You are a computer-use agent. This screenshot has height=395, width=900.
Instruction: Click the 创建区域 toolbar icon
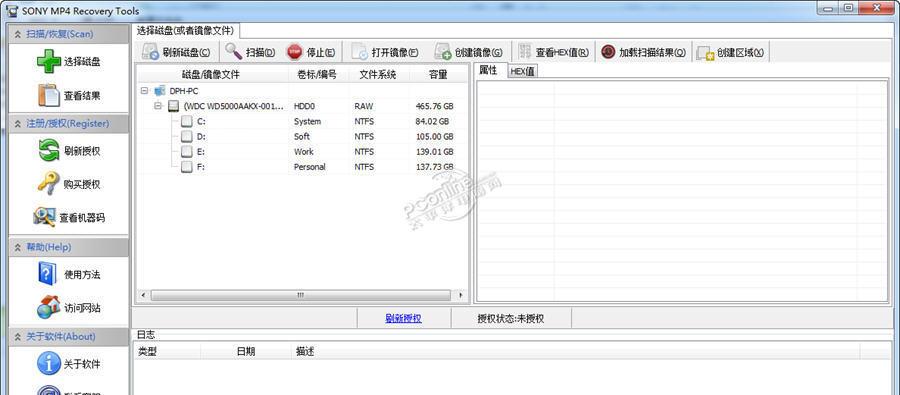pyautogui.click(x=705, y=53)
